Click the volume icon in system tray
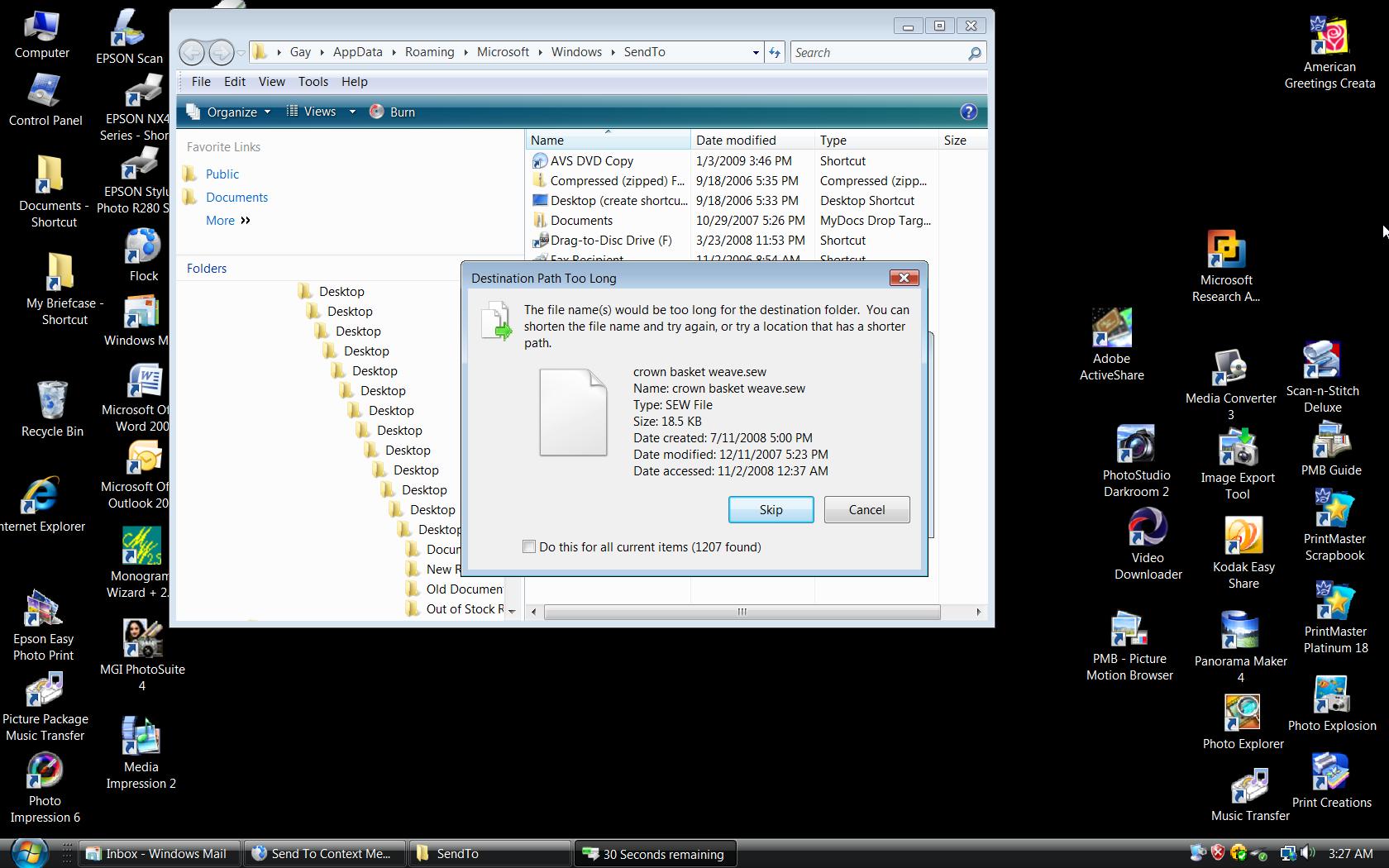 point(1308,852)
